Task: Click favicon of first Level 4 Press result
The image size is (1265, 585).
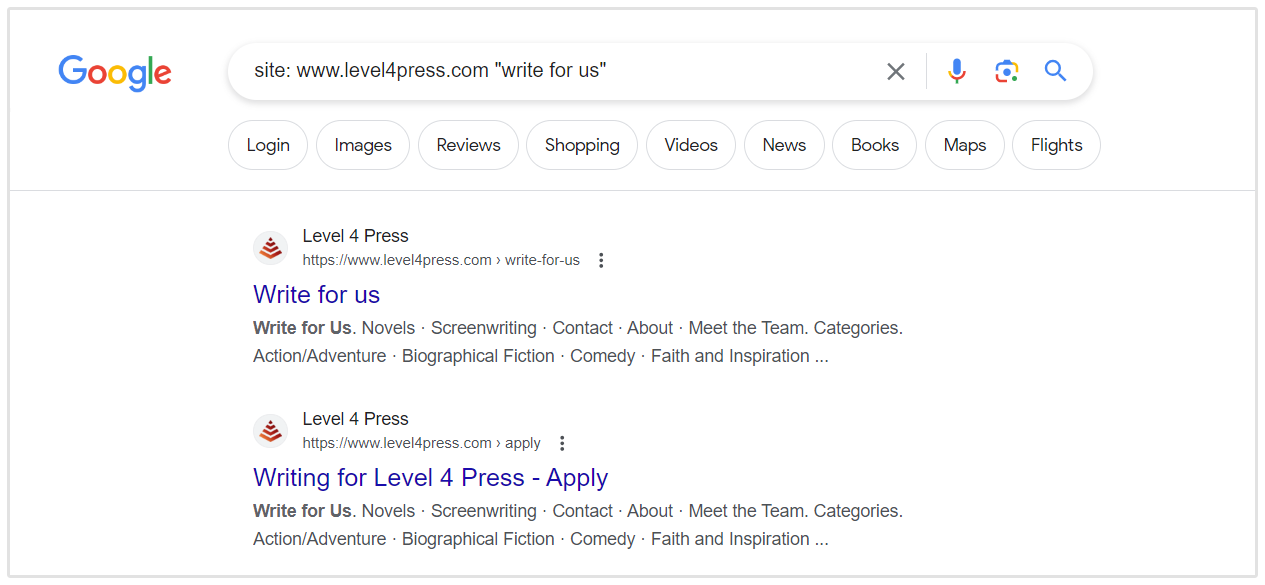Action: (270, 248)
